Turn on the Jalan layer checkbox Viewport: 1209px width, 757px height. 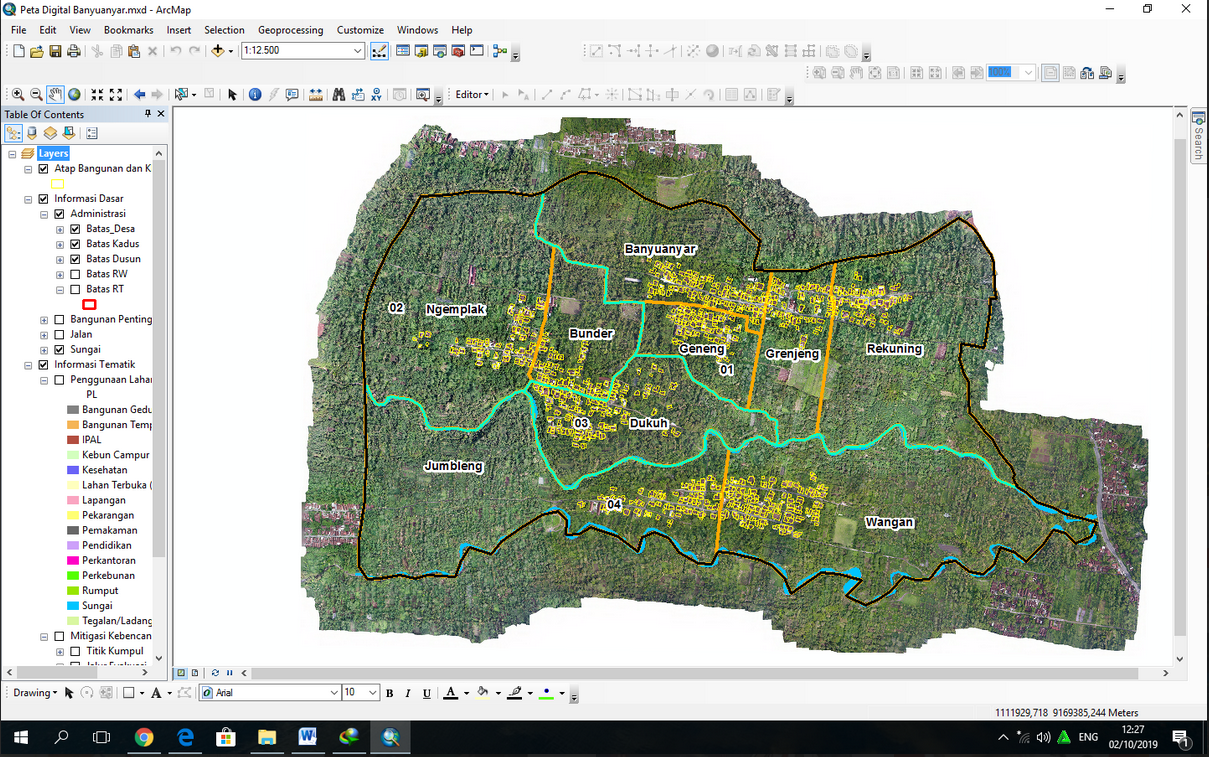[x=59, y=335]
